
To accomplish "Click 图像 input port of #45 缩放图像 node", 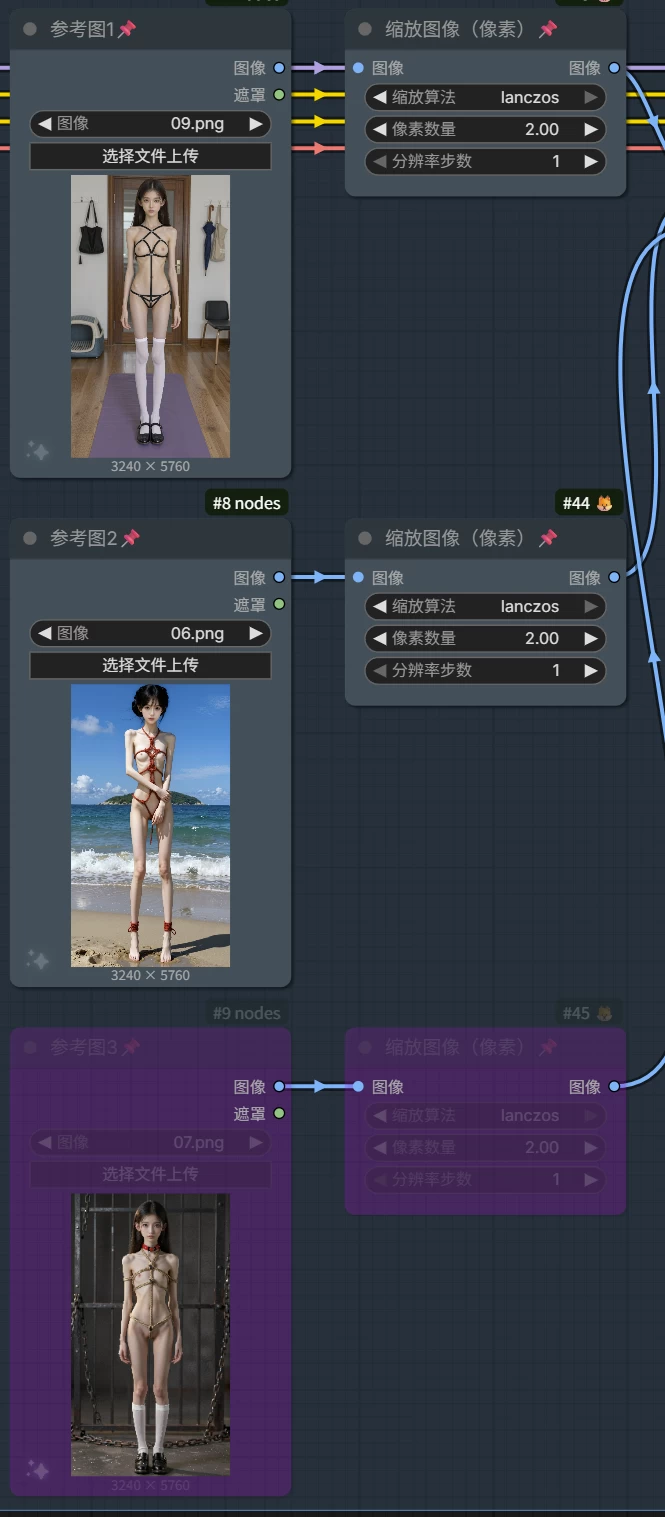I will click(x=358, y=1086).
